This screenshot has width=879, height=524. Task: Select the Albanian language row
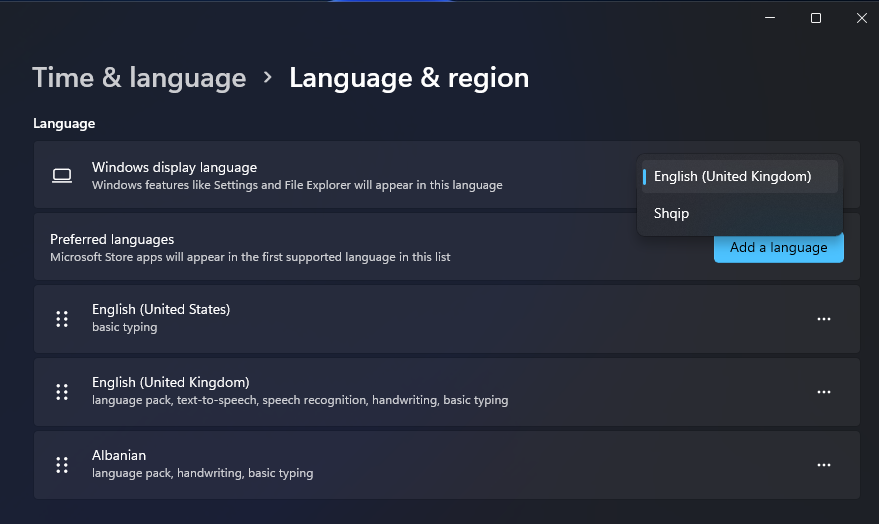click(447, 465)
